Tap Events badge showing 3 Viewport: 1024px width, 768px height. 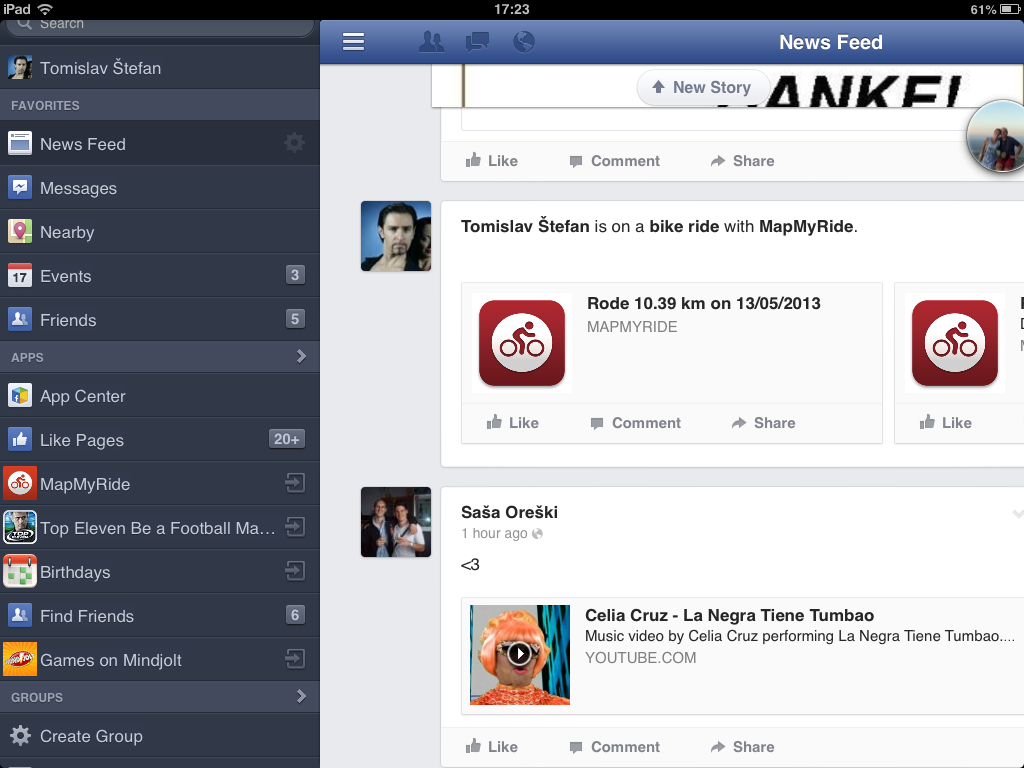click(295, 275)
